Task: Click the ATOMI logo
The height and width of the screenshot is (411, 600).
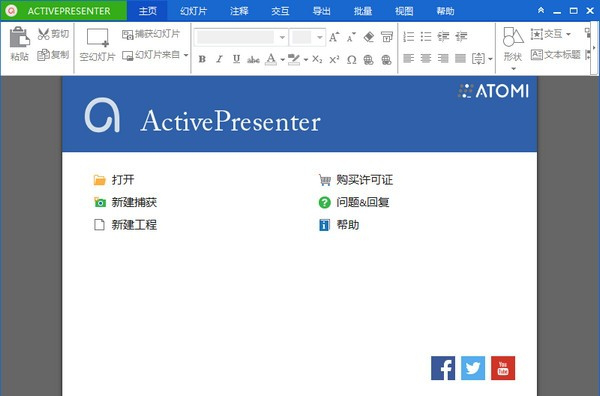Action: [494, 91]
